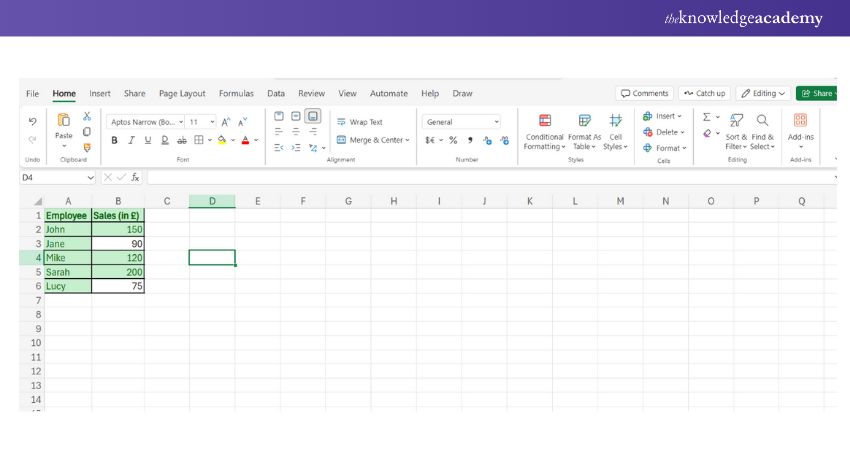Image resolution: width=850 pixels, height=450 pixels.
Task: Select cell B5 containing 200
Action: (x=118, y=272)
